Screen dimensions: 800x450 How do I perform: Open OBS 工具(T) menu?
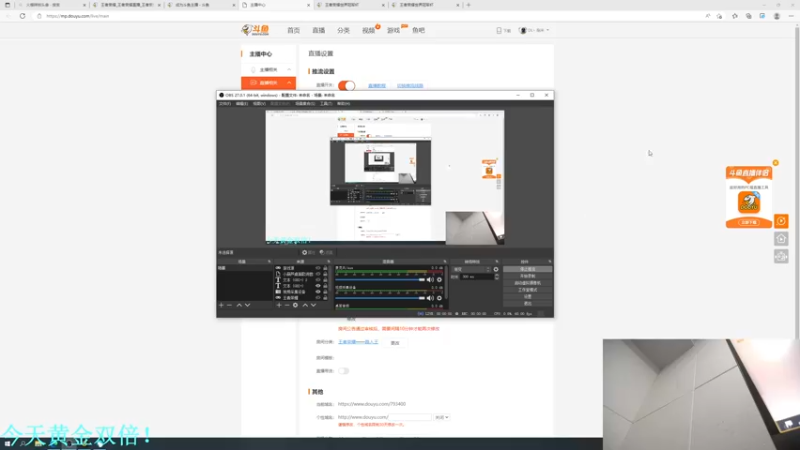326,104
